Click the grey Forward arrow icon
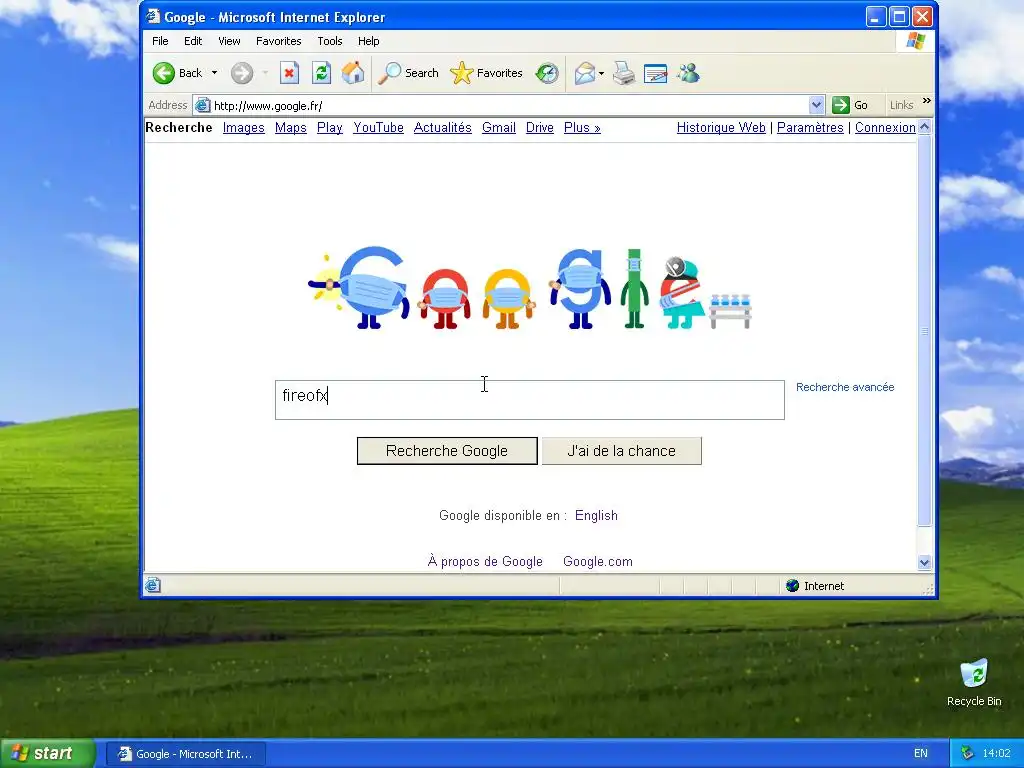The image size is (1024, 768). pyautogui.click(x=242, y=73)
